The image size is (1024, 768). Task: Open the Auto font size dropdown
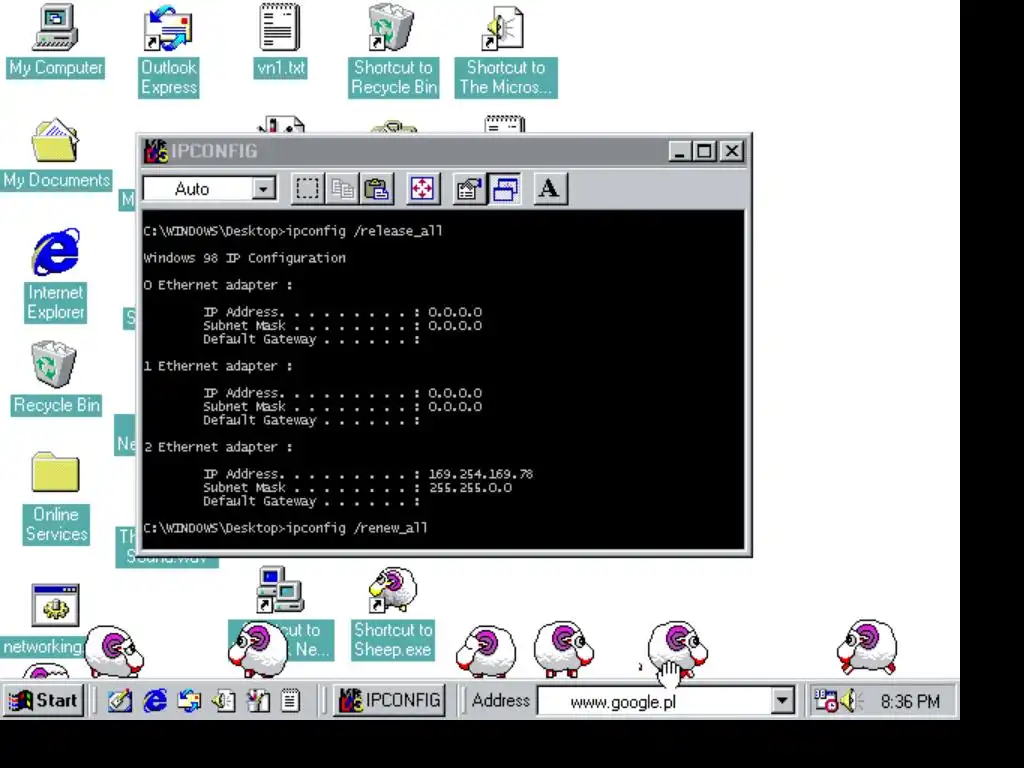(263, 189)
